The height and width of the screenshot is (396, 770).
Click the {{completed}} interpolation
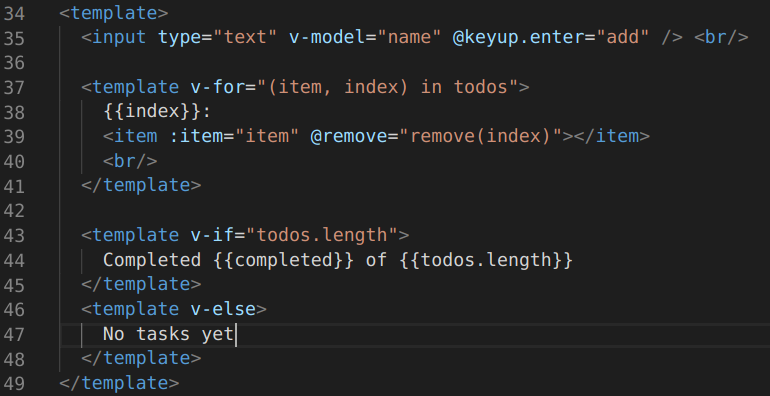click(x=283, y=259)
